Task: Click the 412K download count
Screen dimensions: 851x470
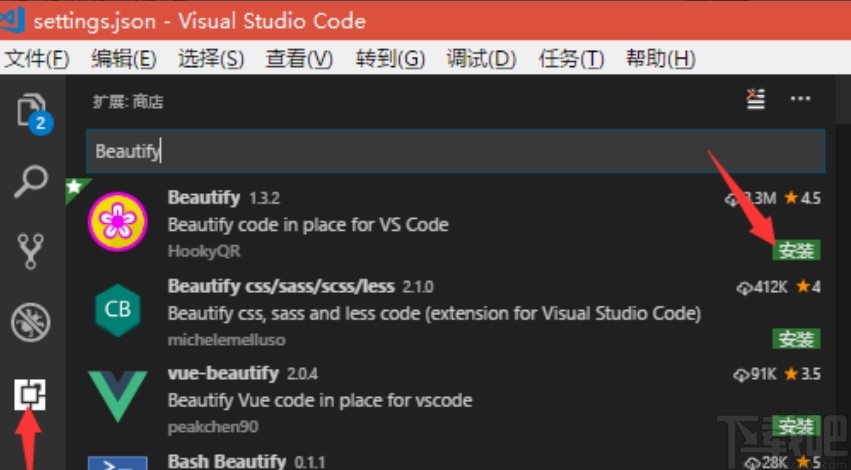Action: [x=762, y=287]
